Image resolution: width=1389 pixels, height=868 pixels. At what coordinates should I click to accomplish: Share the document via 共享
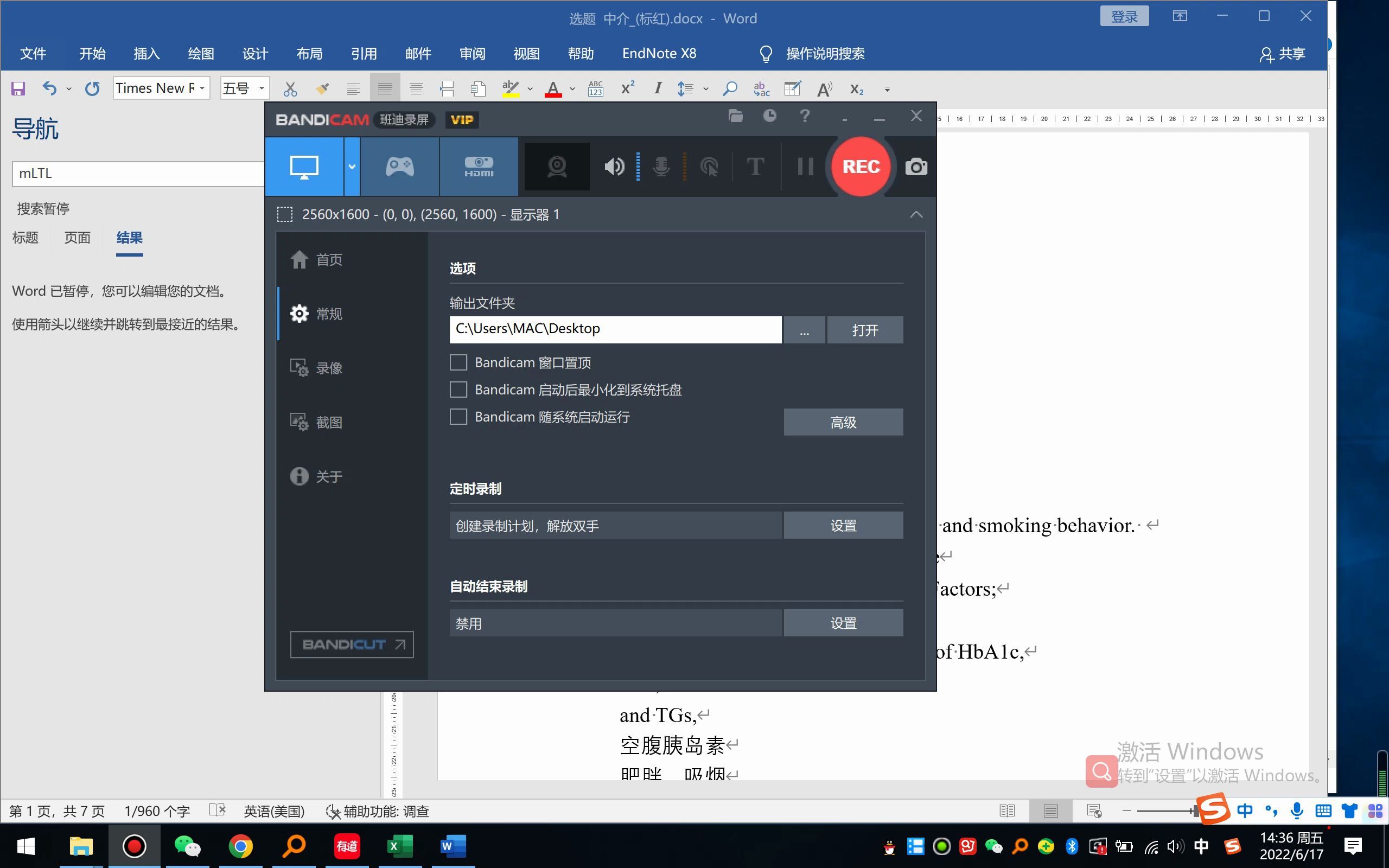click(x=1283, y=53)
